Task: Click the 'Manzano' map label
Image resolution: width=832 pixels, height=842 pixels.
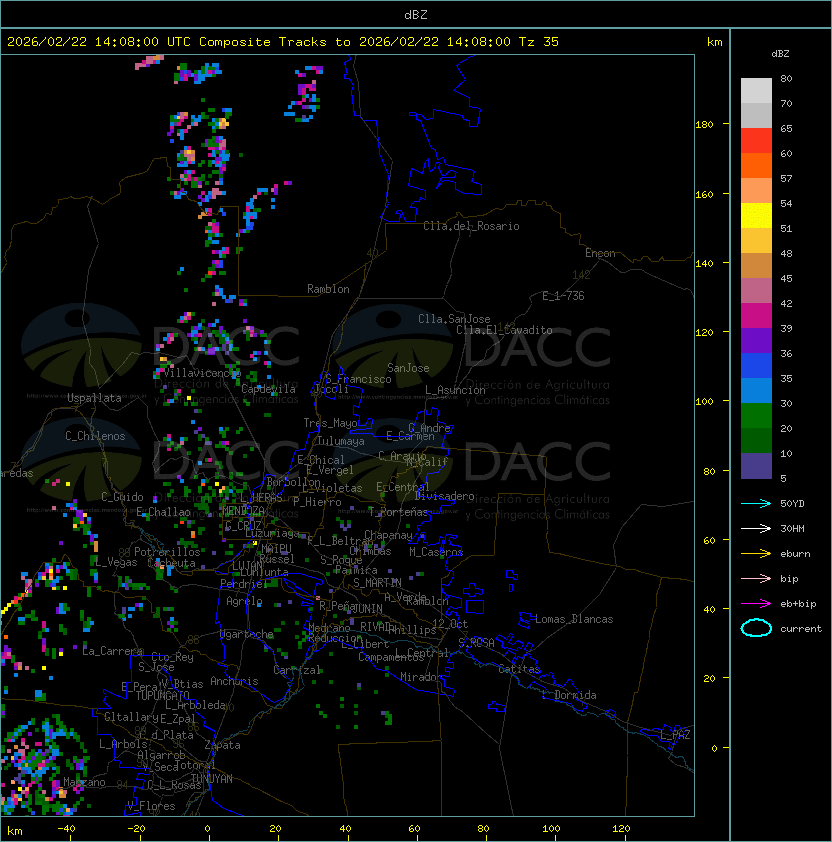Action: click(84, 782)
